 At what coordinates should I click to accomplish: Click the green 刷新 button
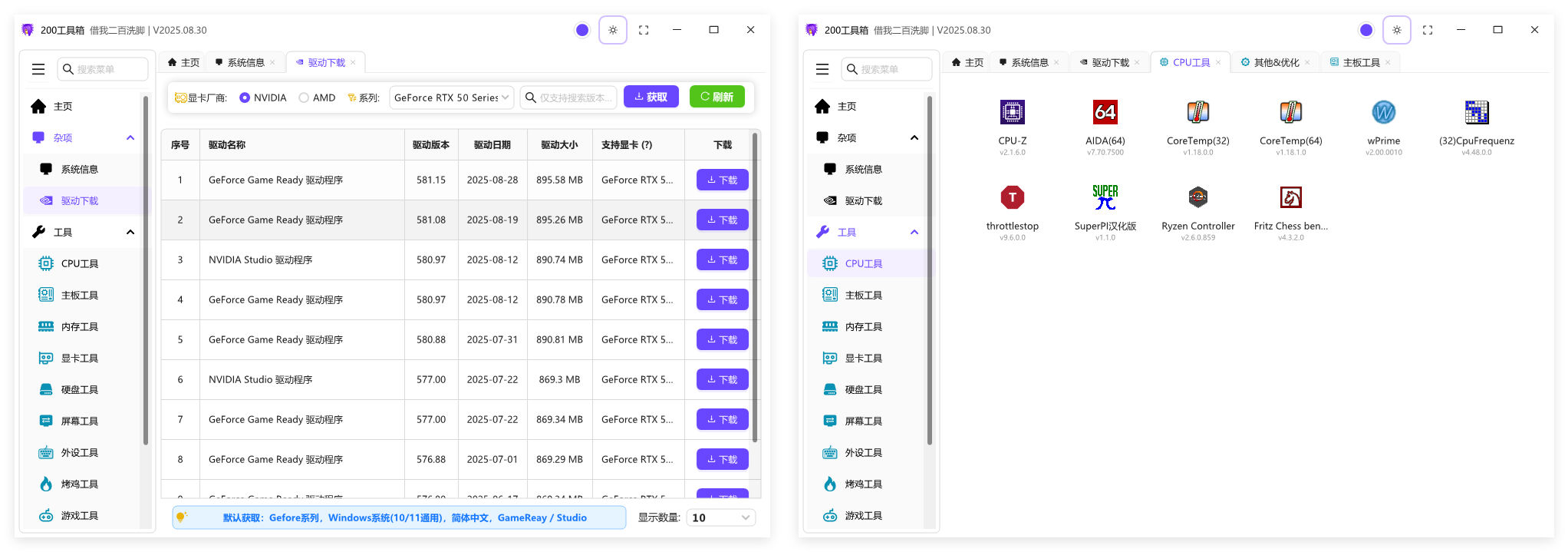716,97
